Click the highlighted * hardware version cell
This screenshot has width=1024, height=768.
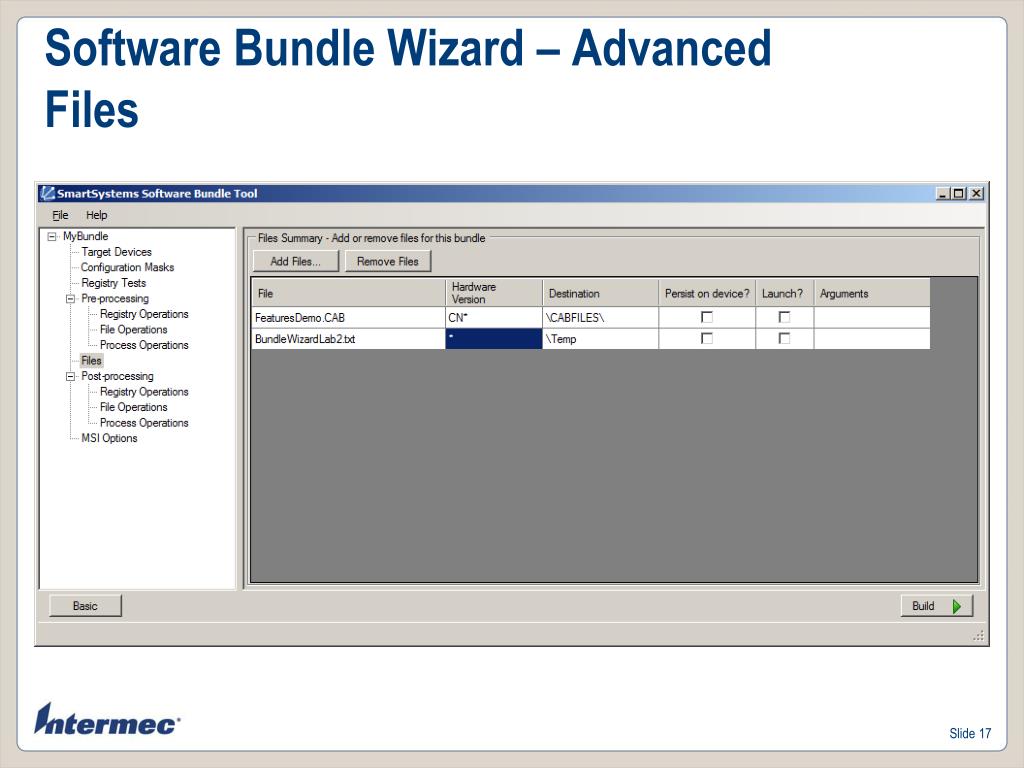494,339
